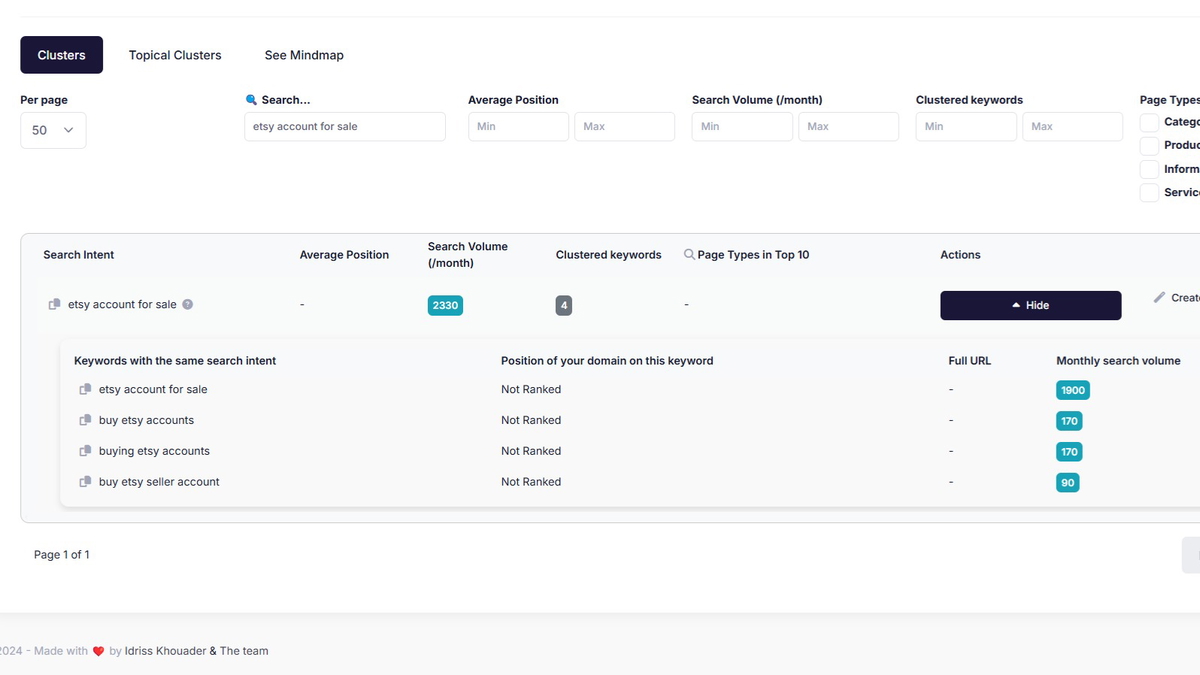
Task: Copy the keyword "buying etsy accounts"
Action: pyautogui.click(x=85, y=451)
